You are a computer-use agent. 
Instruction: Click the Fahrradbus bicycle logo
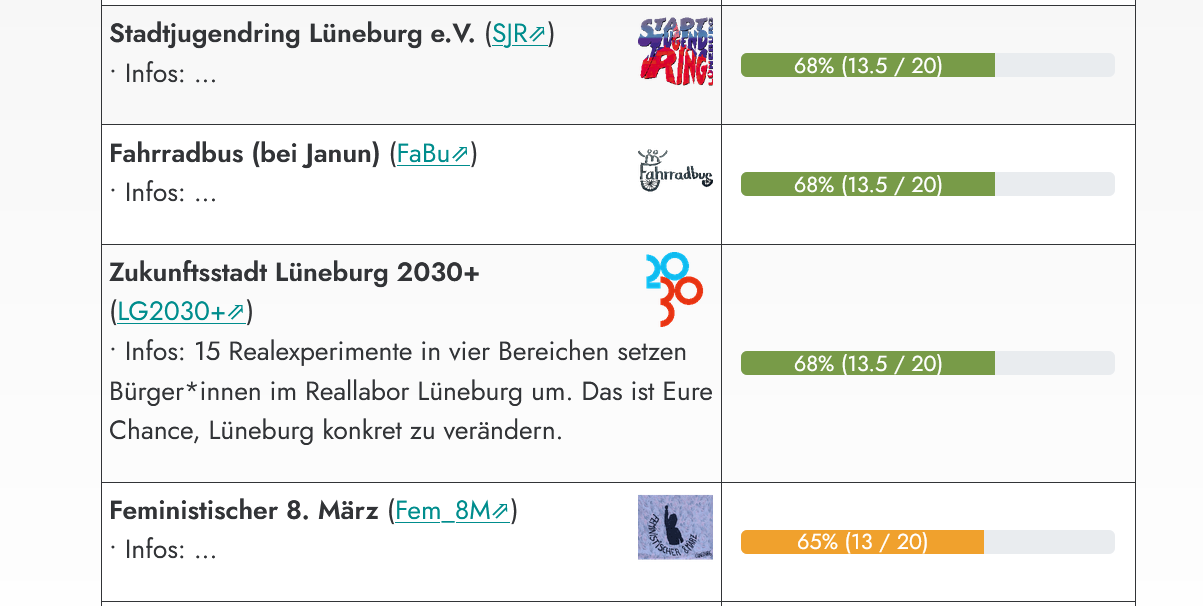click(675, 170)
